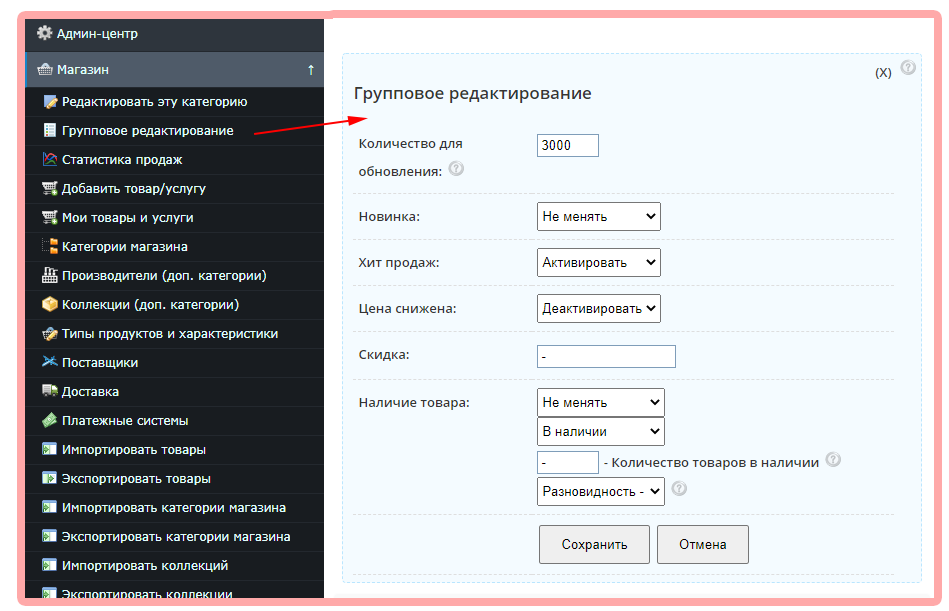Select Импортировать товары in the sidebar
The height and width of the screenshot is (611, 949).
click(x=133, y=449)
